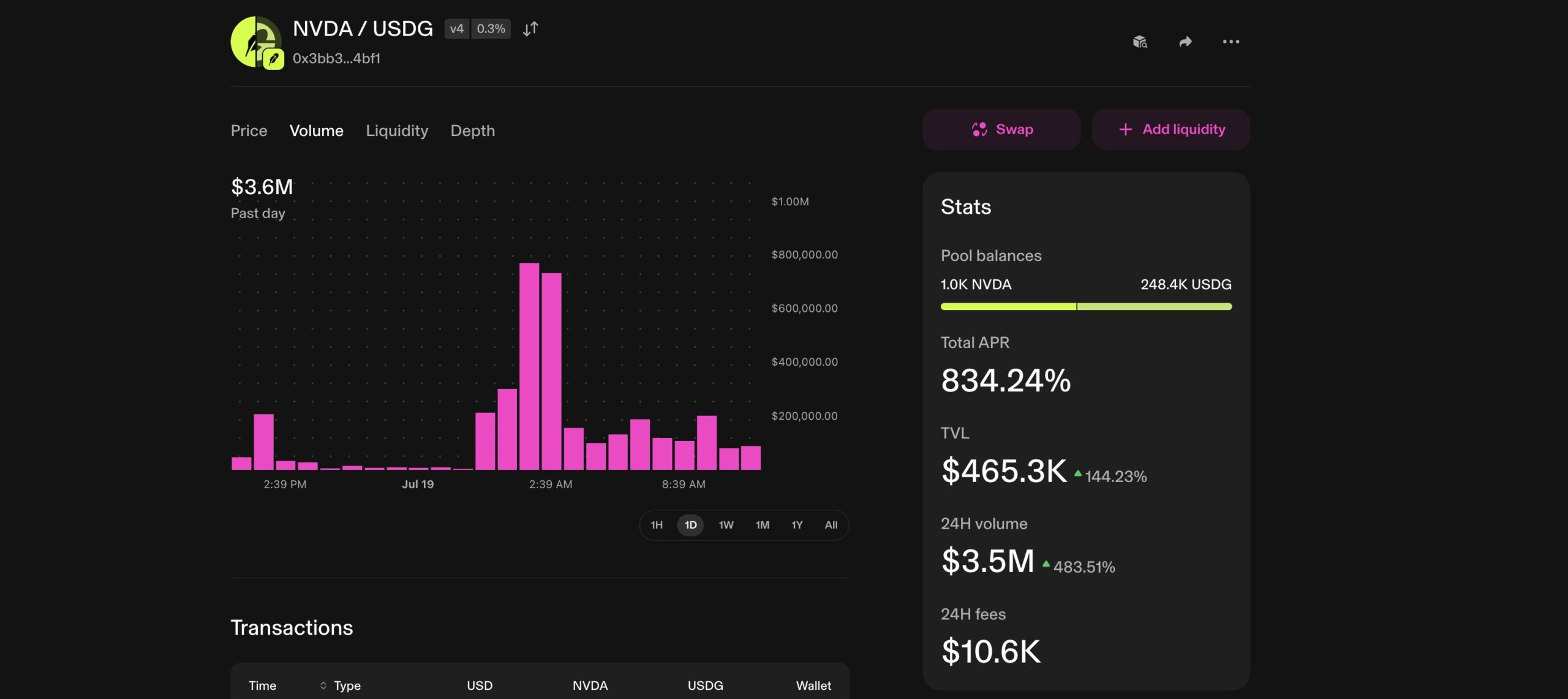Select the 1M time range

coord(762,525)
